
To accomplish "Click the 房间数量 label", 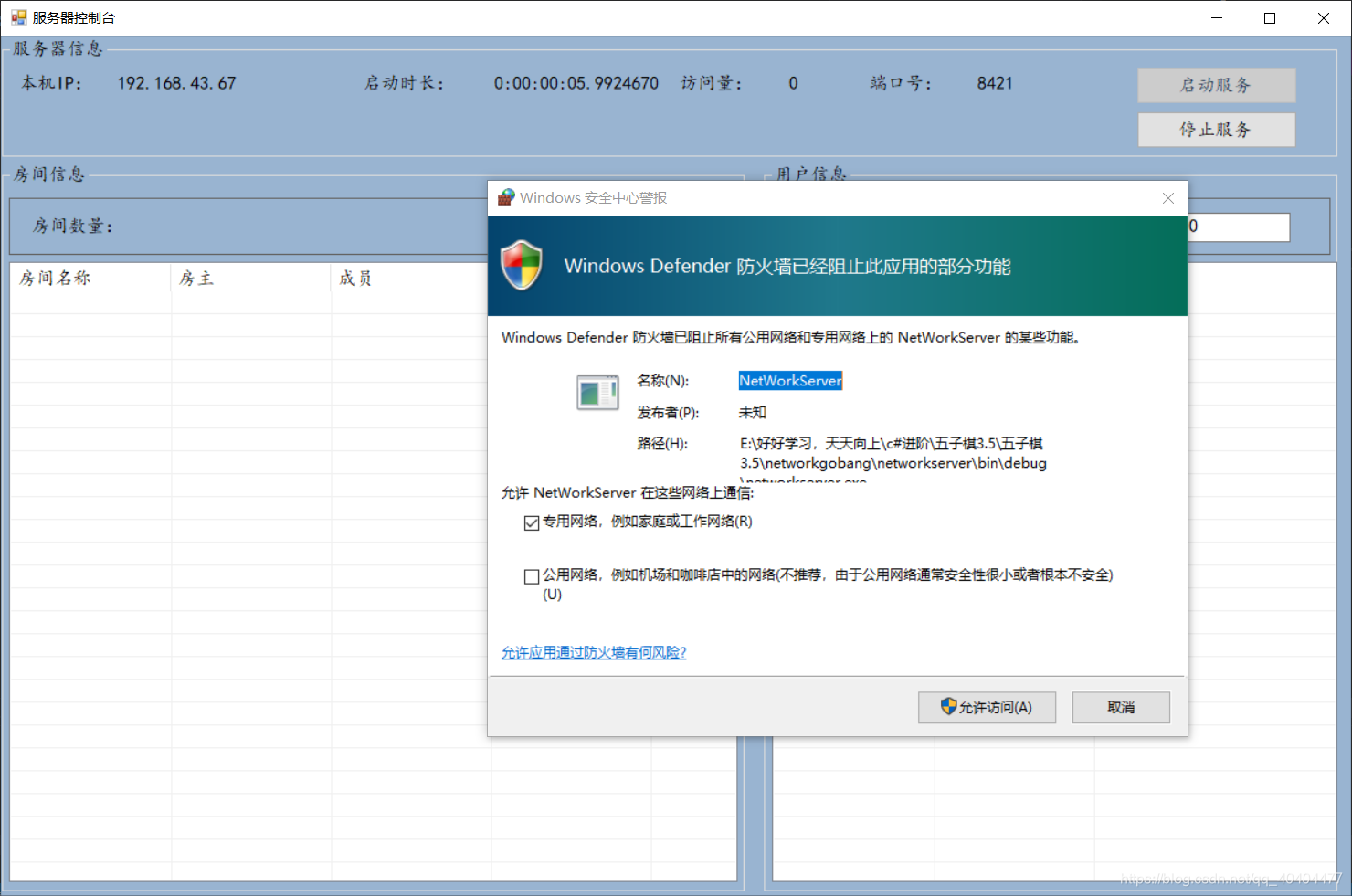I will click(x=73, y=227).
